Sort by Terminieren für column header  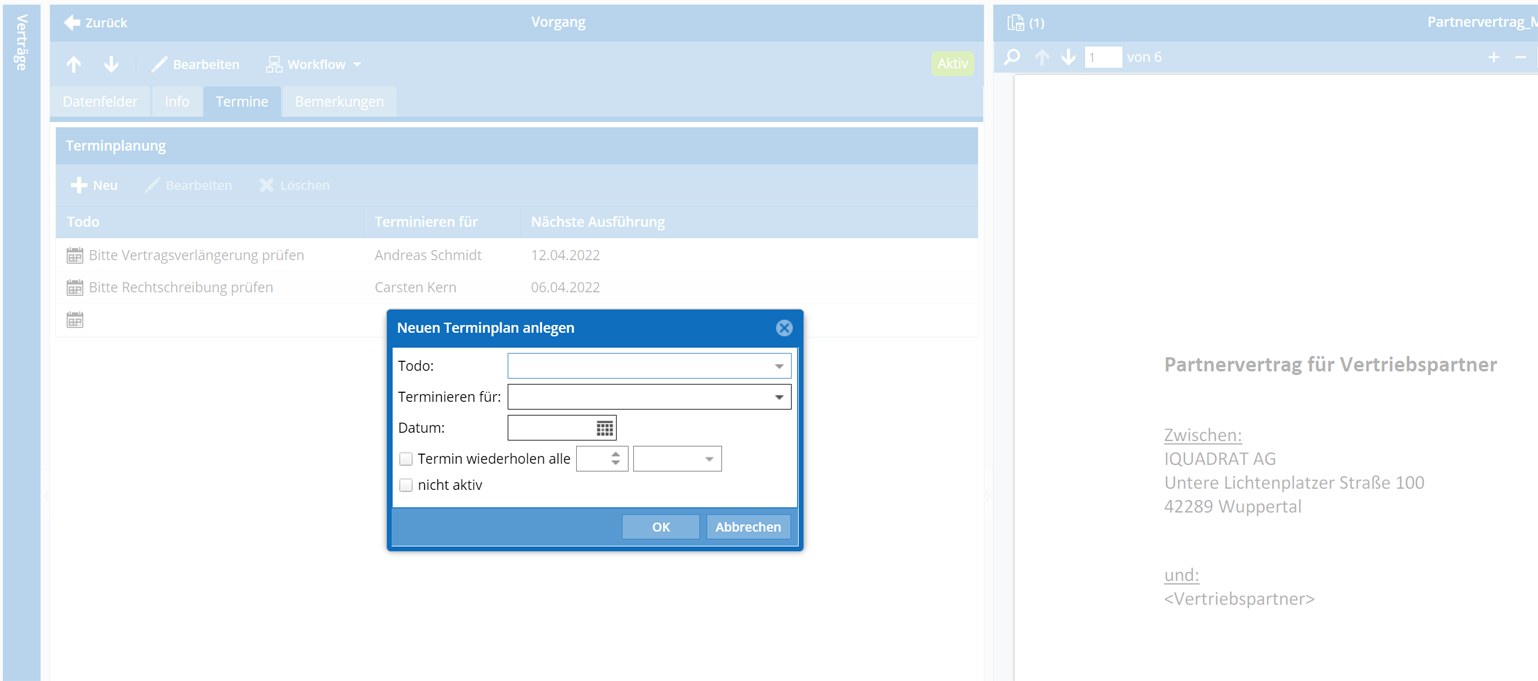tap(441, 222)
